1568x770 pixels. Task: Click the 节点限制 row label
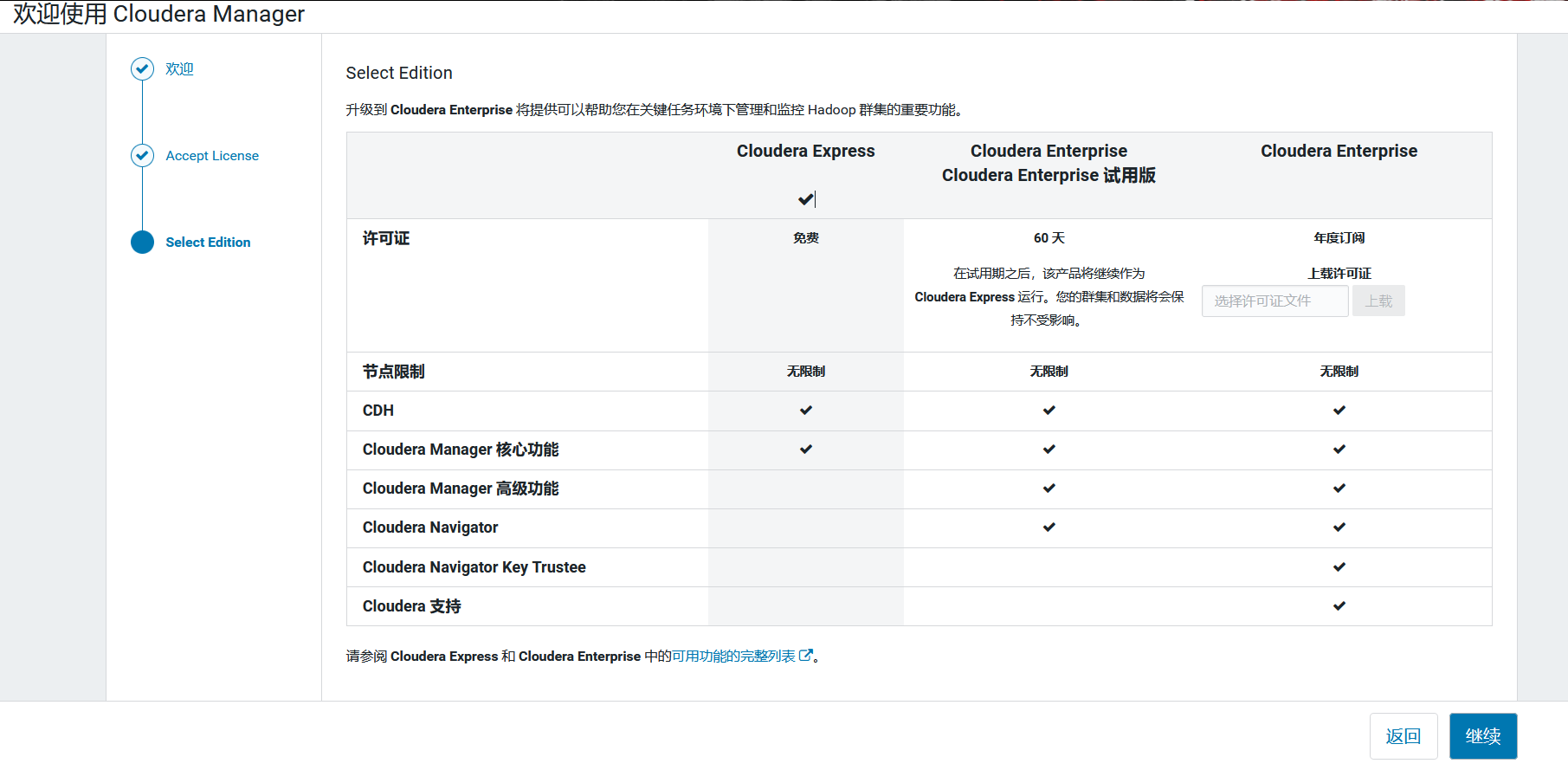(x=394, y=372)
